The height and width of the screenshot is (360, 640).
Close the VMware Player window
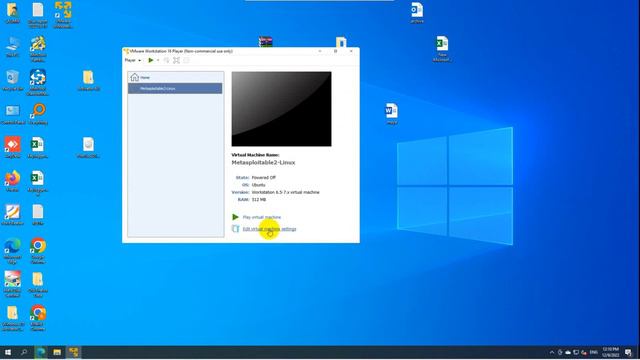point(351,51)
